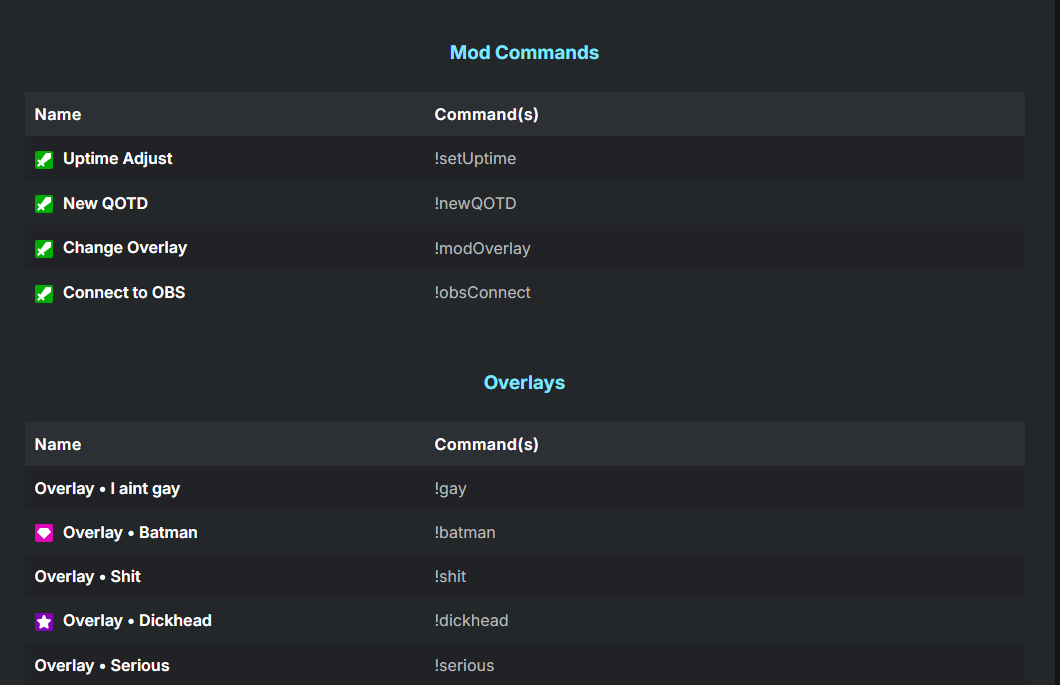Click the sword badge next to Connect to OBS
1060x685 pixels.
coord(44,293)
